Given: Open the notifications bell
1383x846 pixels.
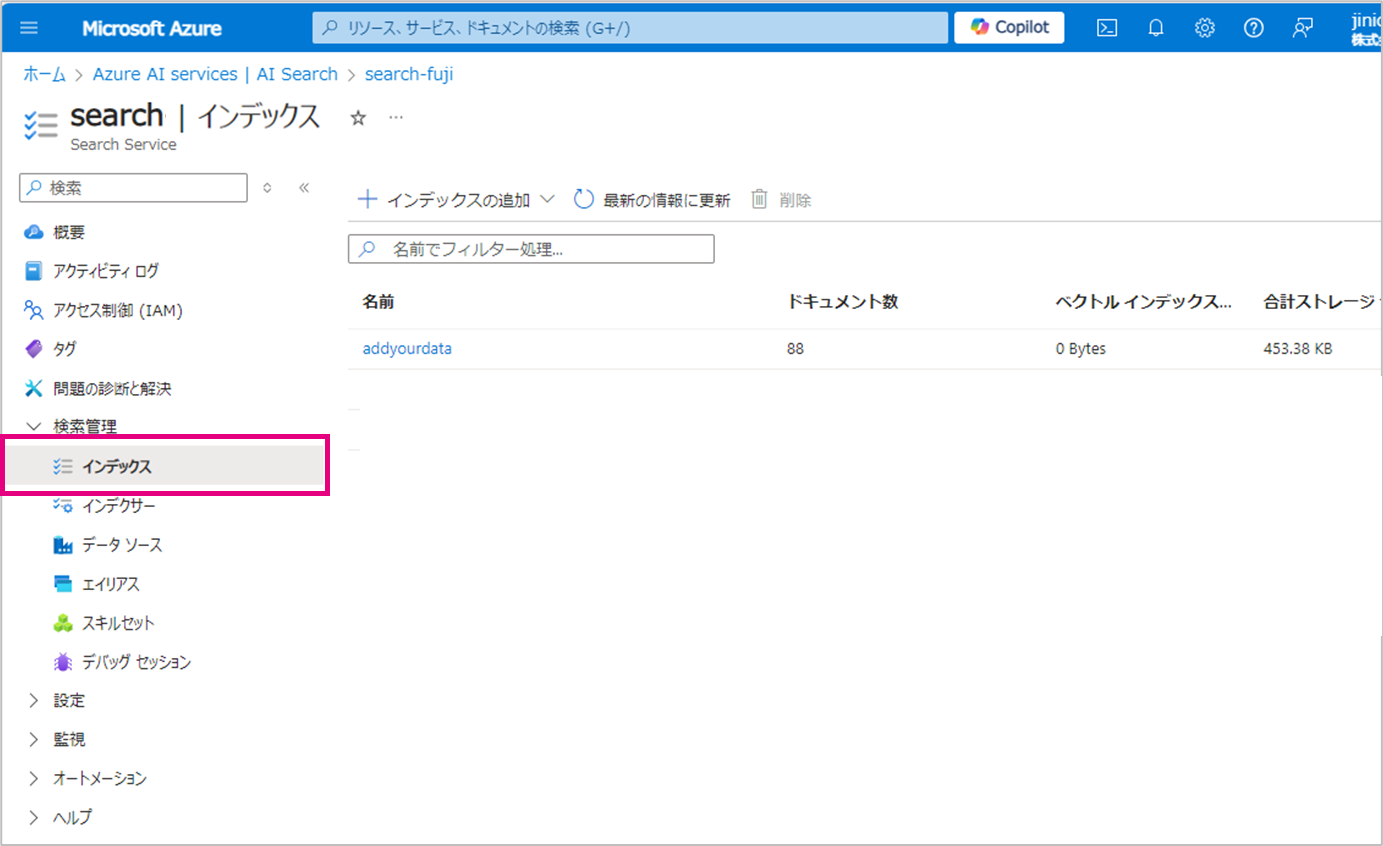Looking at the screenshot, I should click(x=1156, y=28).
